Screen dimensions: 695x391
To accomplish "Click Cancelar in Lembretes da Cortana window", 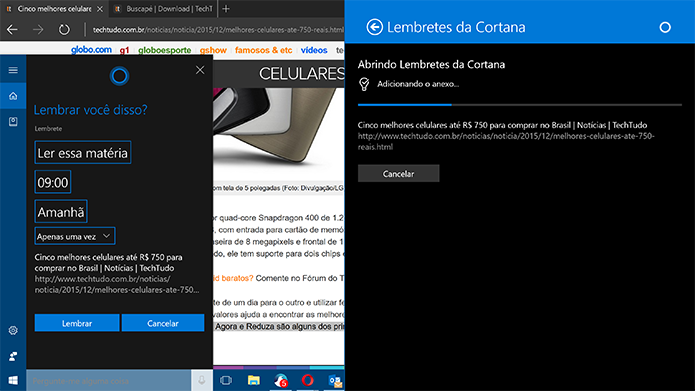I will click(x=398, y=173).
